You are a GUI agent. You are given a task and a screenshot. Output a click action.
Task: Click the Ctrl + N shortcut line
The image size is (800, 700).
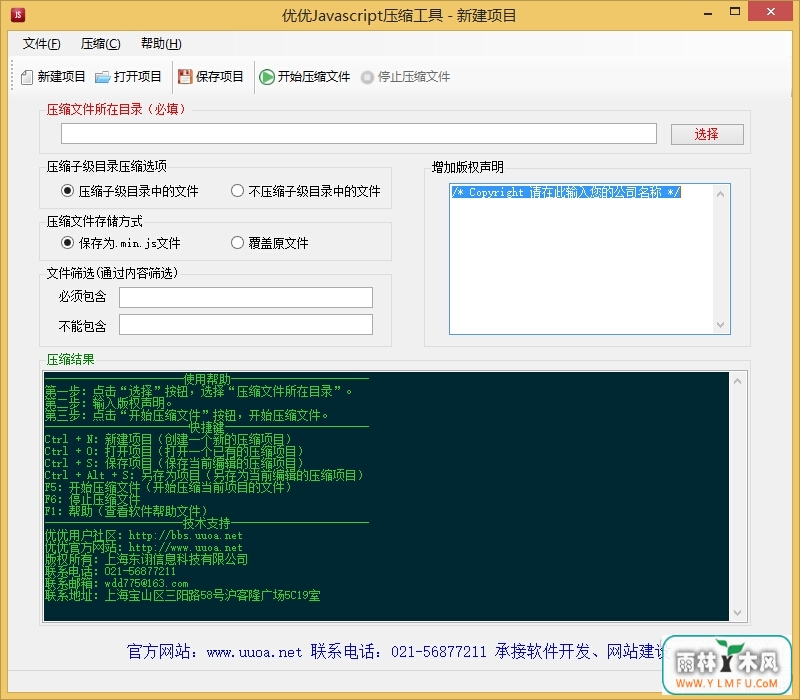pos(168,439)
